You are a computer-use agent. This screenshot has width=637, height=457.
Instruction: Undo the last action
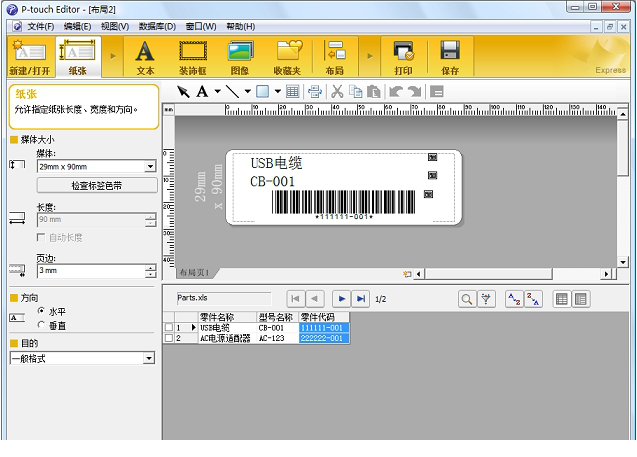(x=396, y=92)
